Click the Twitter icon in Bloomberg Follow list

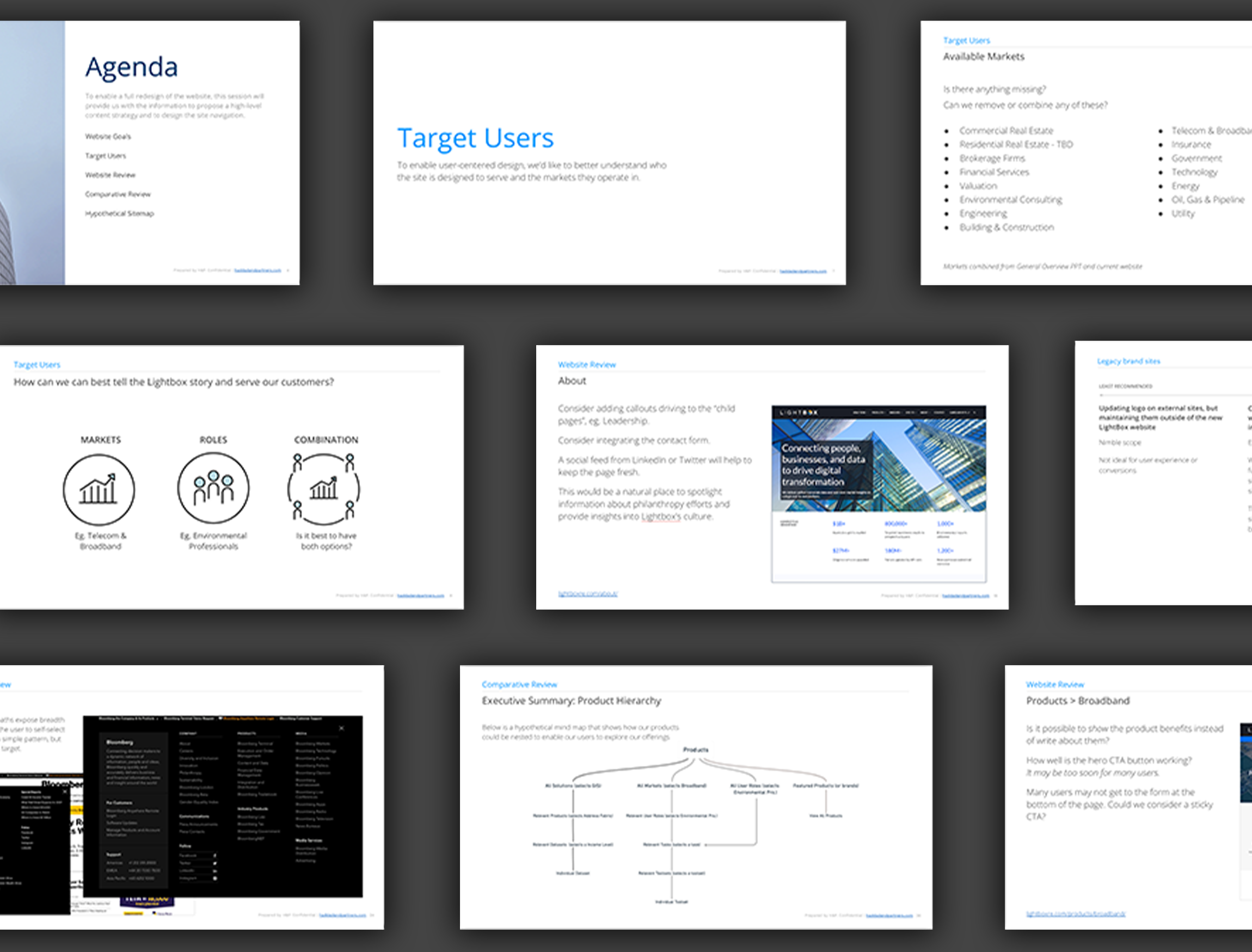point(215,863)
